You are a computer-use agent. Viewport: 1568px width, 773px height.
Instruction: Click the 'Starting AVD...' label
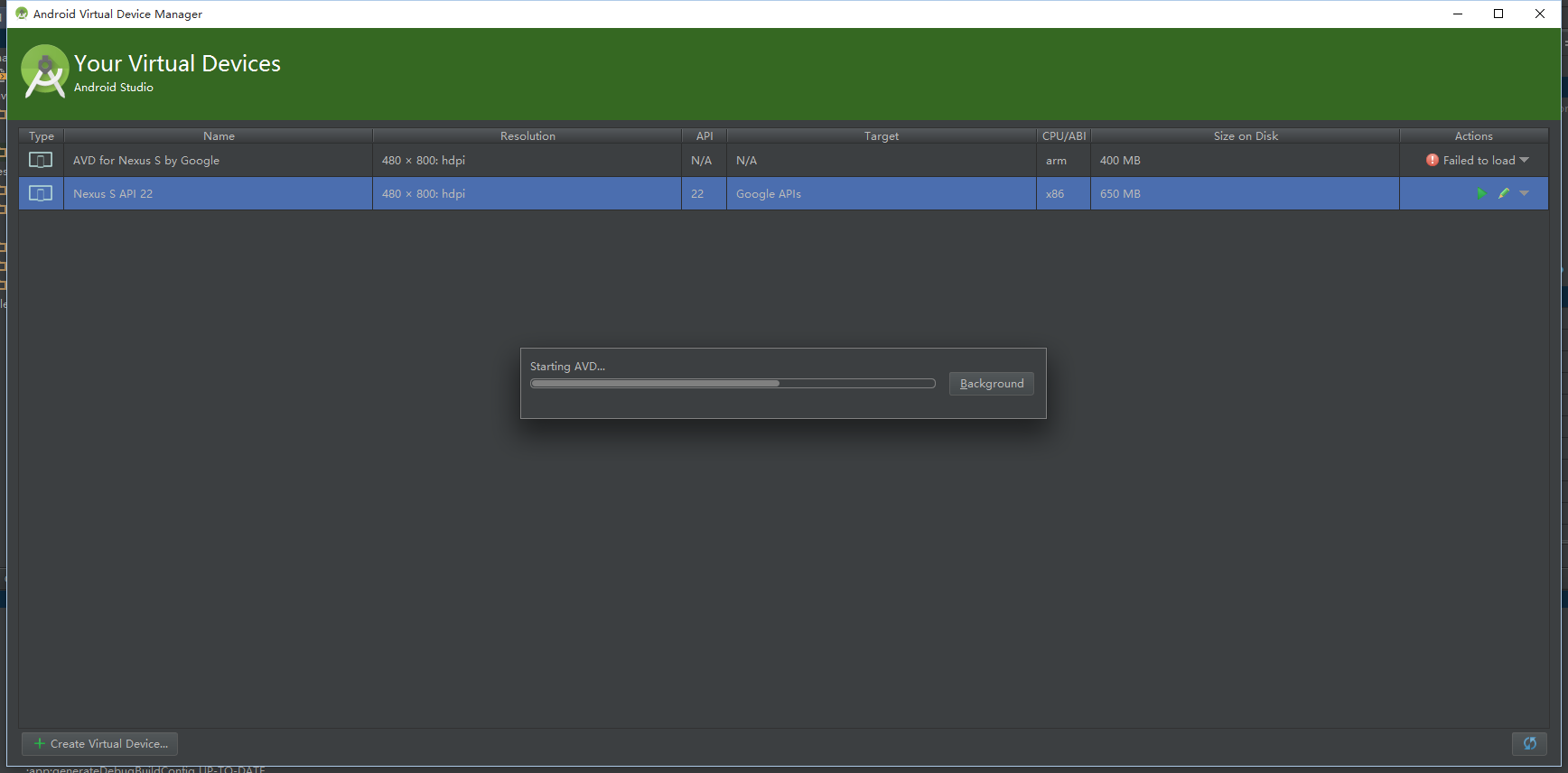(567, 366)
